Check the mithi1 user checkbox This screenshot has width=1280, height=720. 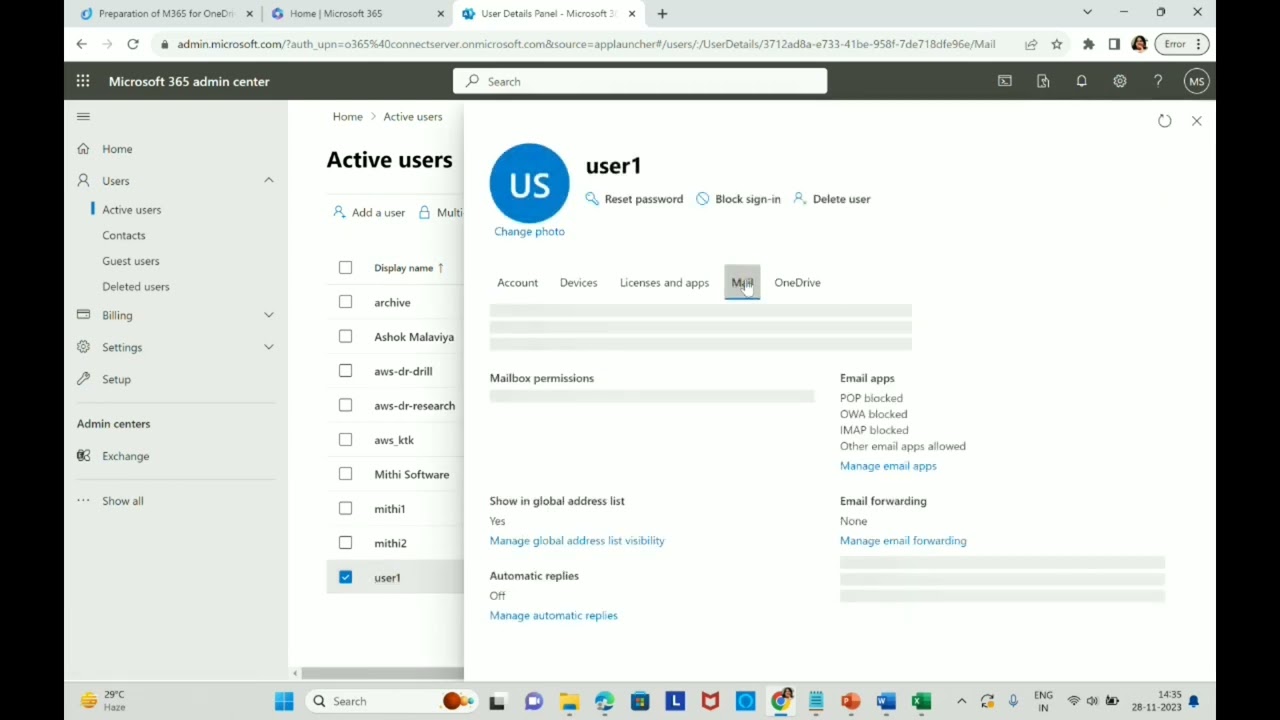click(345, 508)
